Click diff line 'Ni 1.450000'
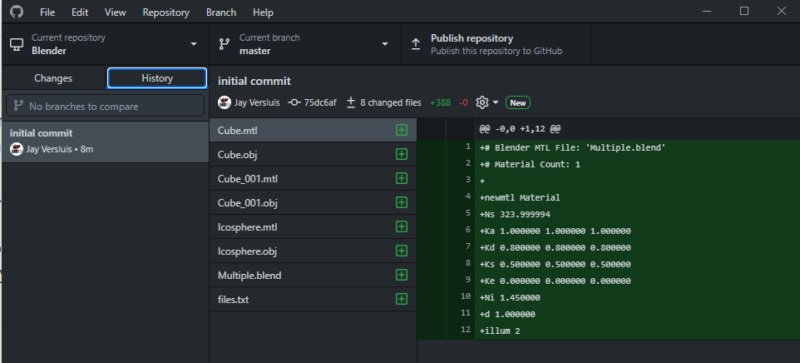Viewport: 800px width, 363px height. click(510, 298)
